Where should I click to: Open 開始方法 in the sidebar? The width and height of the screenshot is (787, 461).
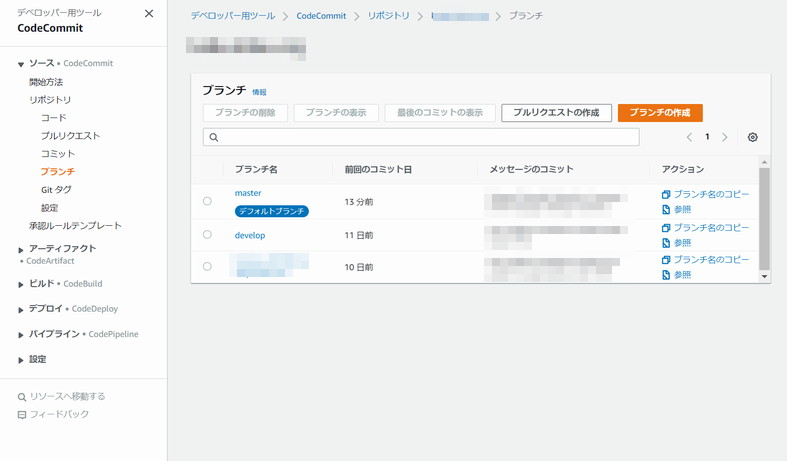pos(46,82)
